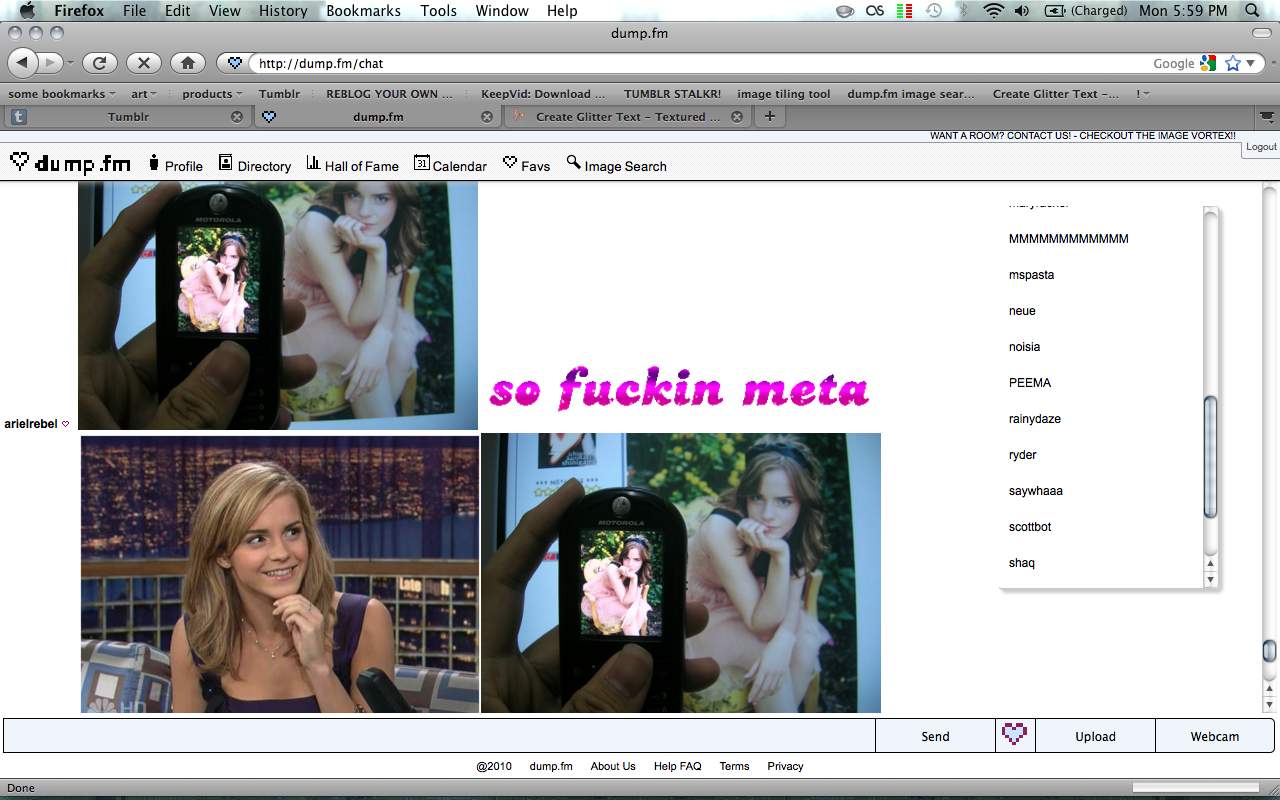Click the browser reload button
This screenshot has height=800, width=1280.
[x=99, y=63]
